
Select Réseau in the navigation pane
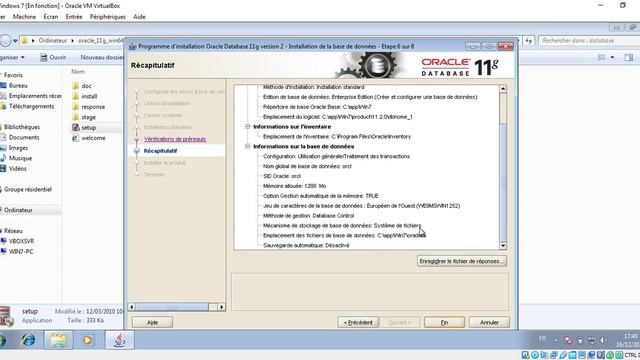click(12, 231)
